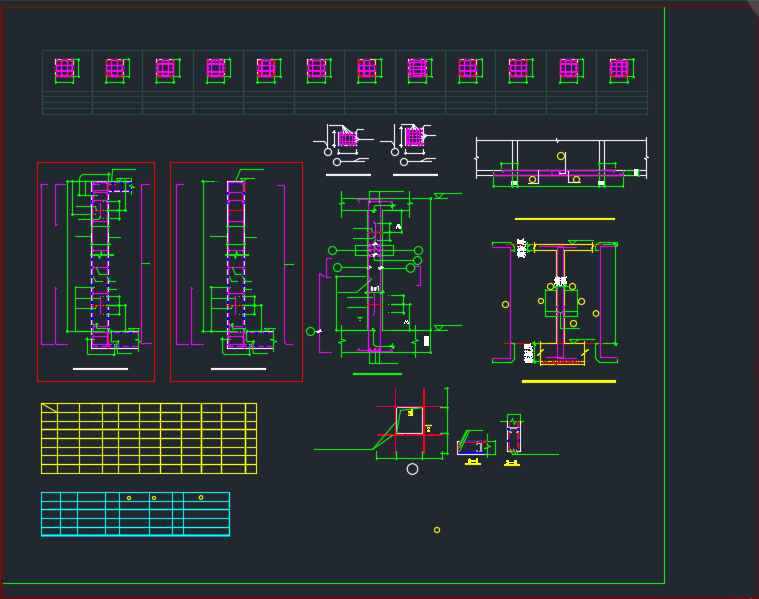Click white title line under left red-framed section
759x599 pixels.
(x=100, y=369)
